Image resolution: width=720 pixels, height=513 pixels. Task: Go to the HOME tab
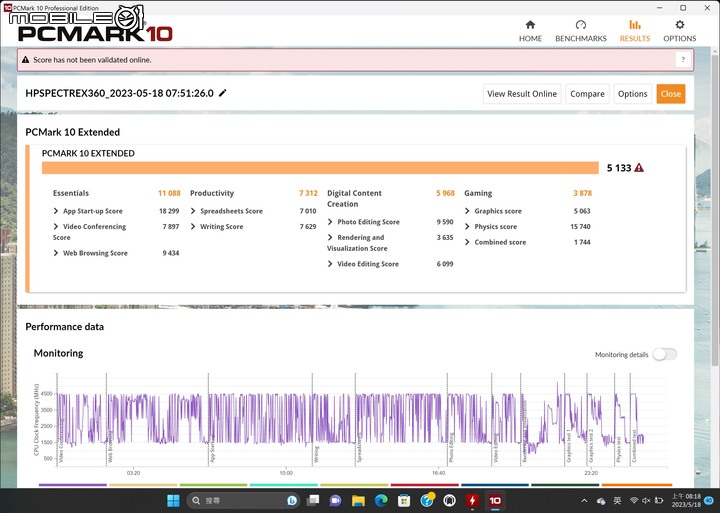tap(530, 31)
